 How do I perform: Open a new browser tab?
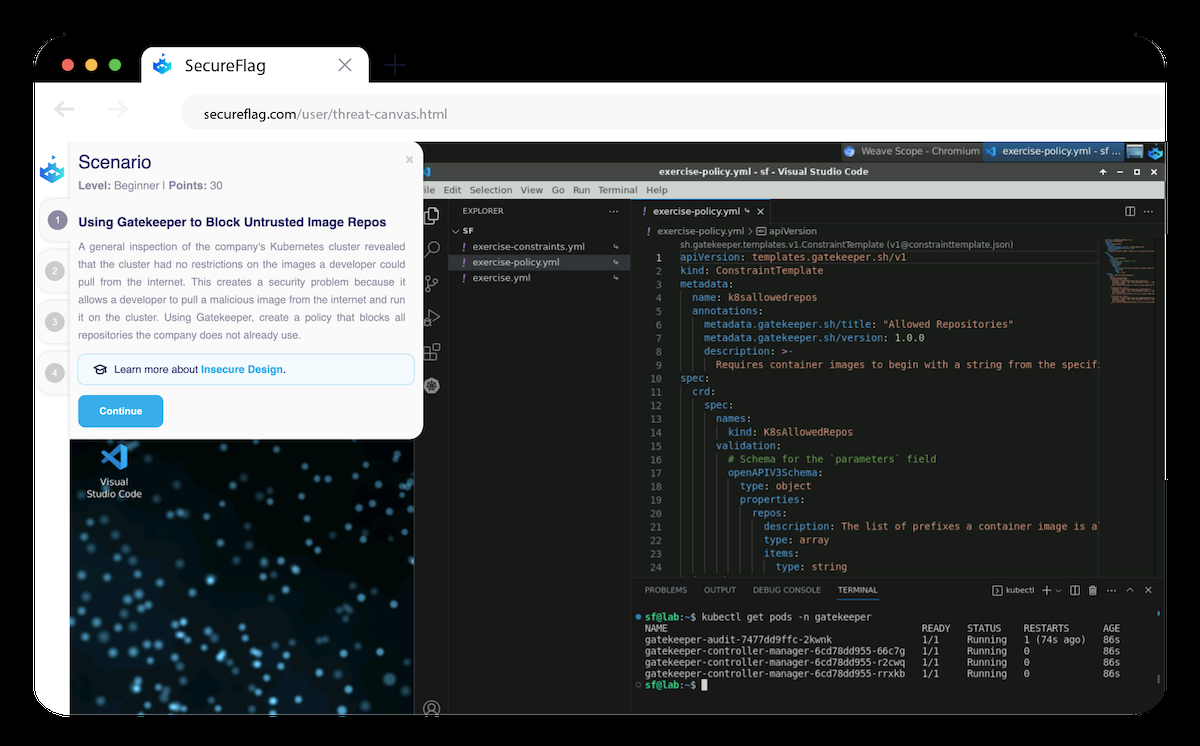[x=395, y=66]
